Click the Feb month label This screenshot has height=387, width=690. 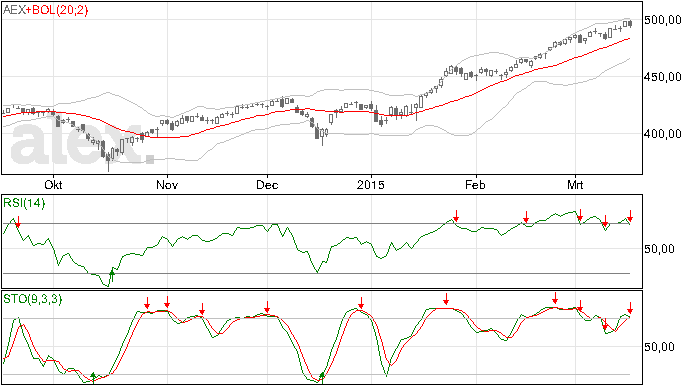click(475, 184)
